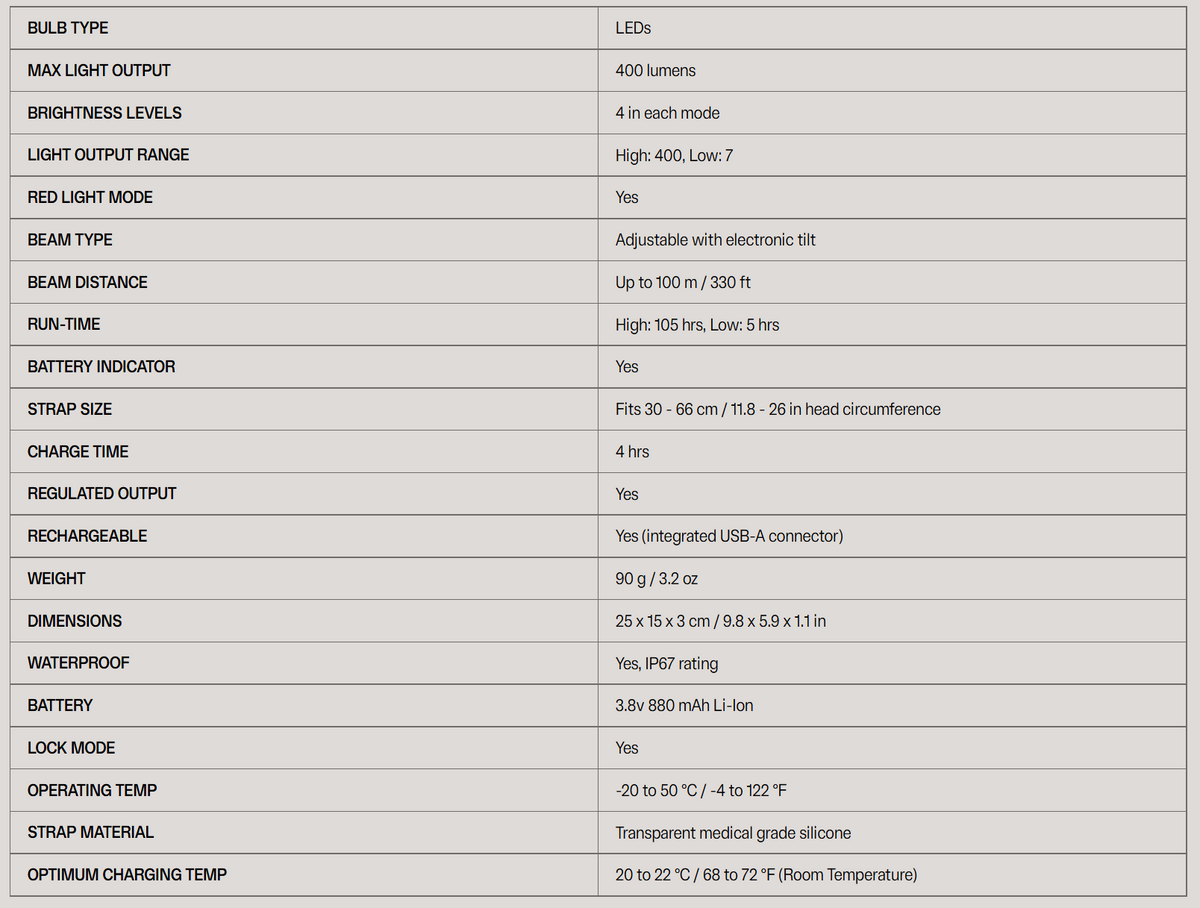Click the "High: 105 hrs, Low: 5 hrs" value
1200x908 pixels.
coord(697,325)
